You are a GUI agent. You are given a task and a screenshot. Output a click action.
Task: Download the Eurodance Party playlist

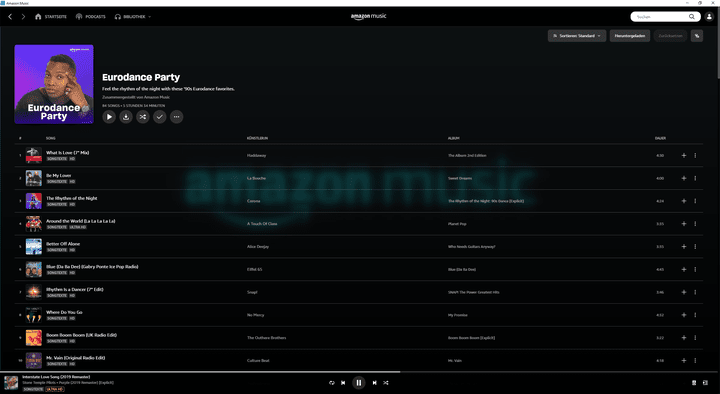[x=126, y=117]
